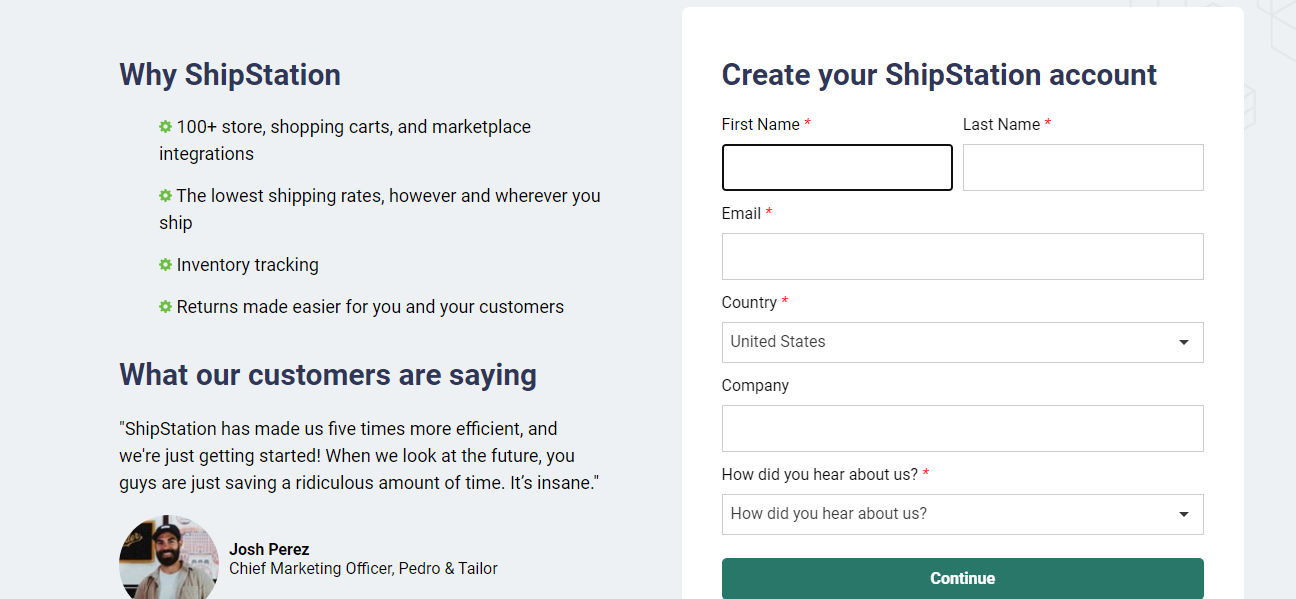Focus the First Name input field
The image size is (1296, 599).
point(837,168)
